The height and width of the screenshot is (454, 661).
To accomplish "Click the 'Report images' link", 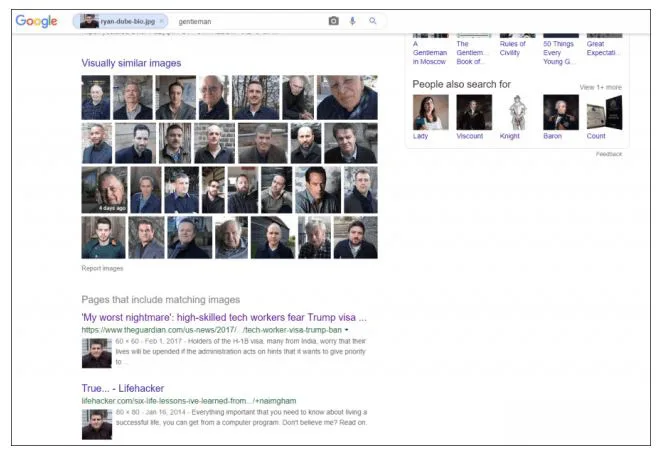I will coord(102,268).
